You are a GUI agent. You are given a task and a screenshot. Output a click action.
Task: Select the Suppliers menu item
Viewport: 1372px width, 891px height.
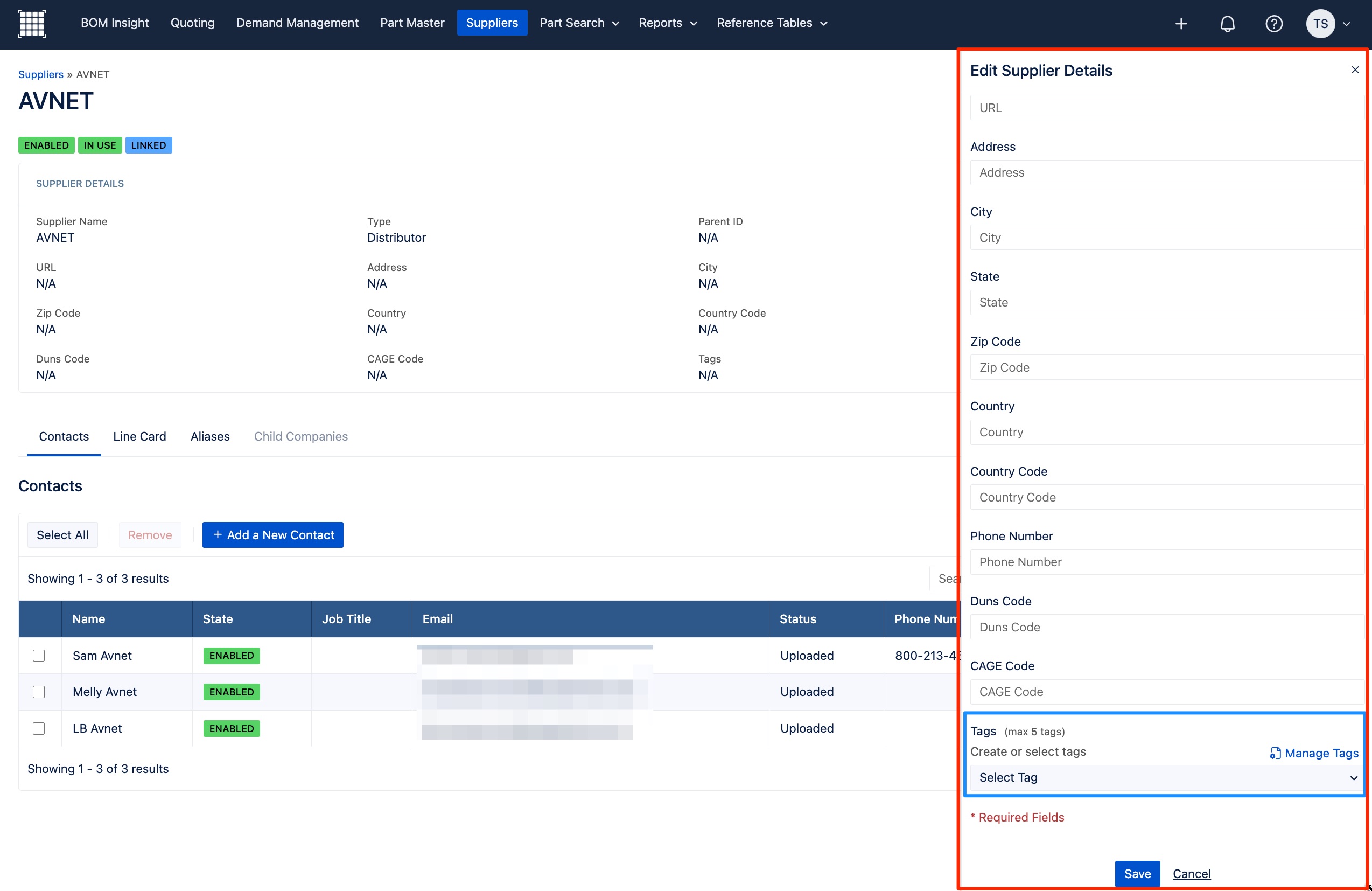click(492, 23)
